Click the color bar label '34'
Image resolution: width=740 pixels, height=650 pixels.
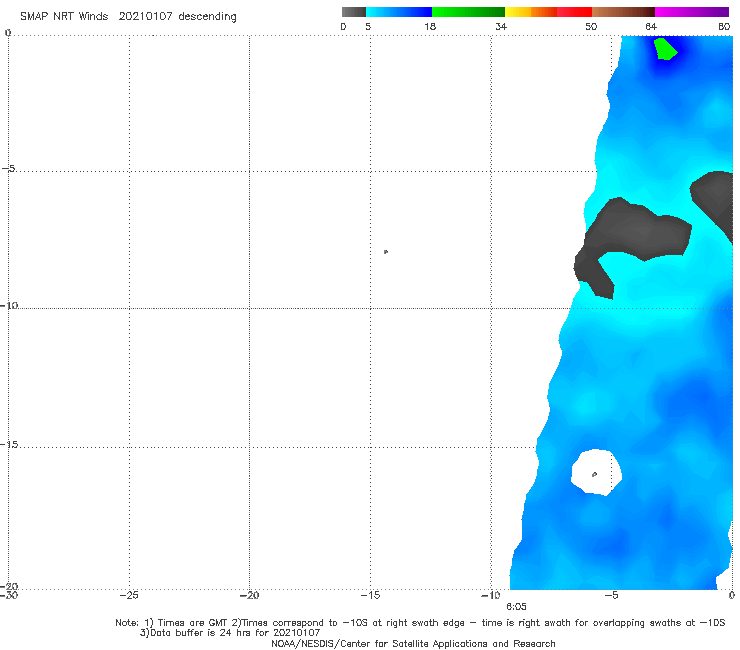click(x=501, y=26)
